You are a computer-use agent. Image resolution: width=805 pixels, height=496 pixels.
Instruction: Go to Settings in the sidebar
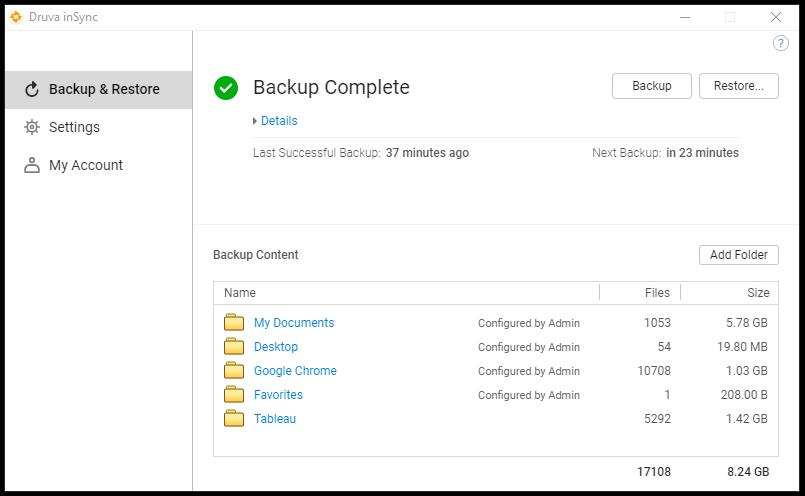[74, 127]
